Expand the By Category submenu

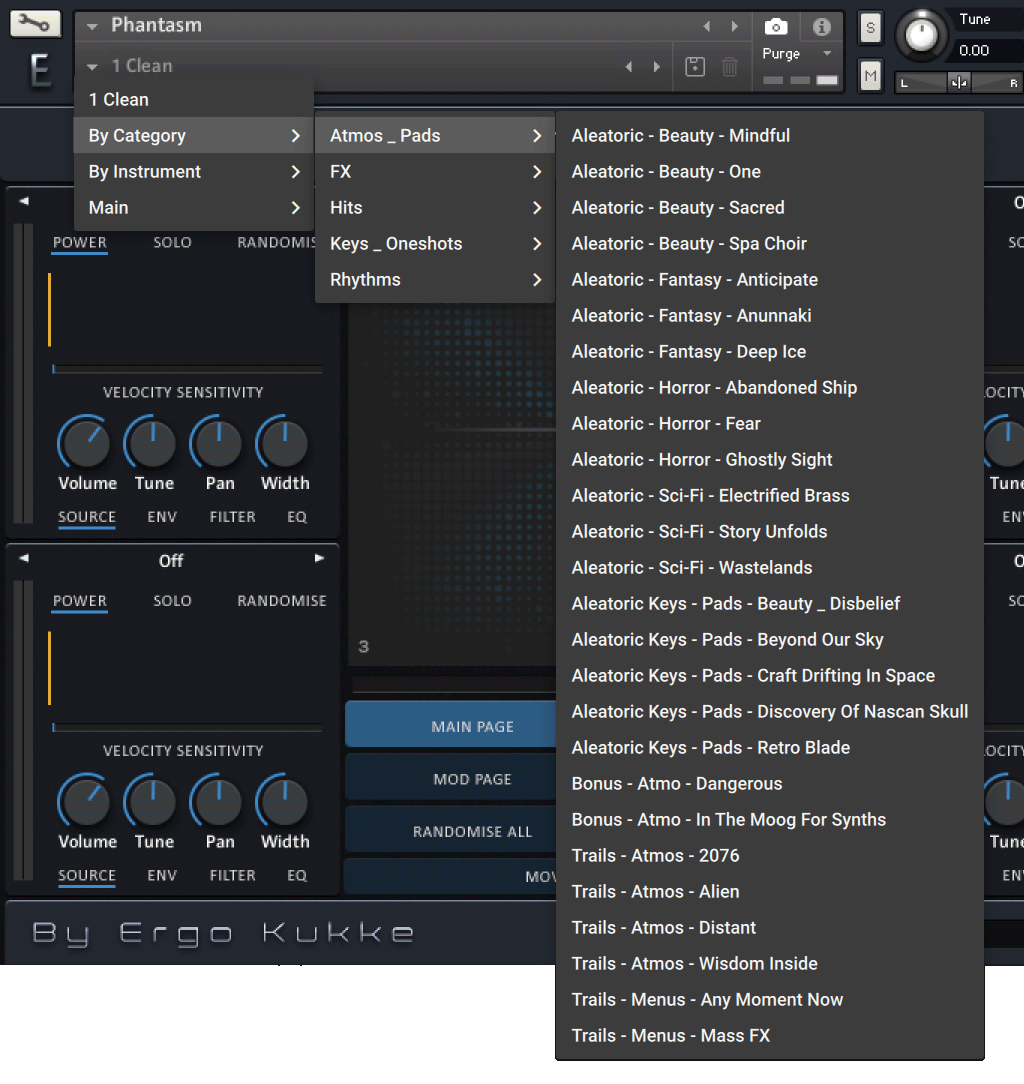click(194, 136)
